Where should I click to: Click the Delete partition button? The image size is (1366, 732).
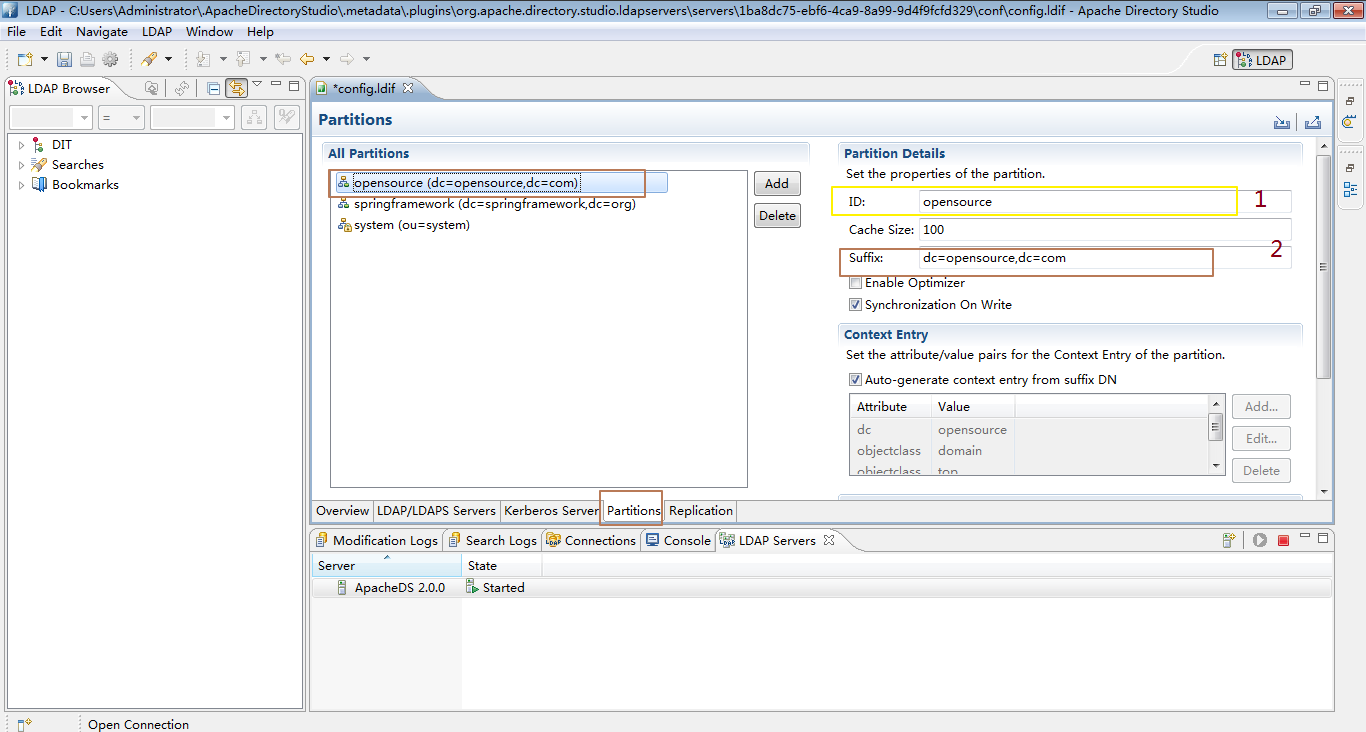777,216
